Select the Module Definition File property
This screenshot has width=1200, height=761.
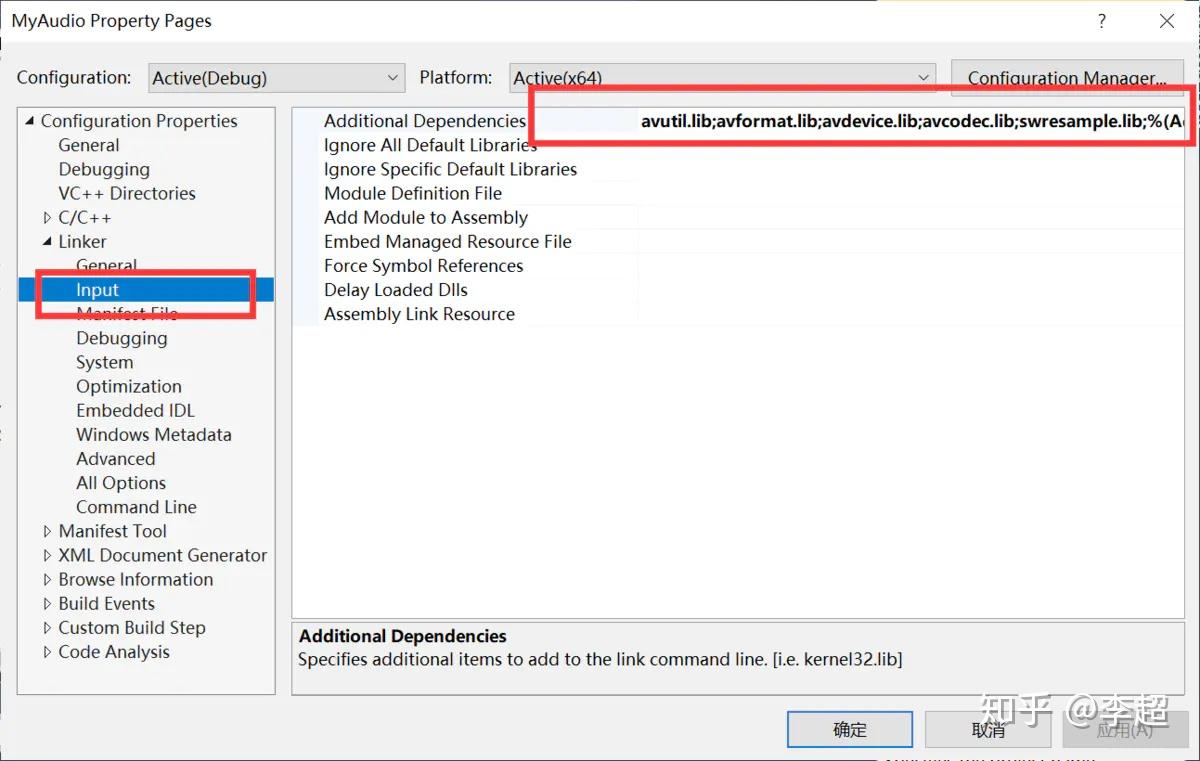point(413,193)
